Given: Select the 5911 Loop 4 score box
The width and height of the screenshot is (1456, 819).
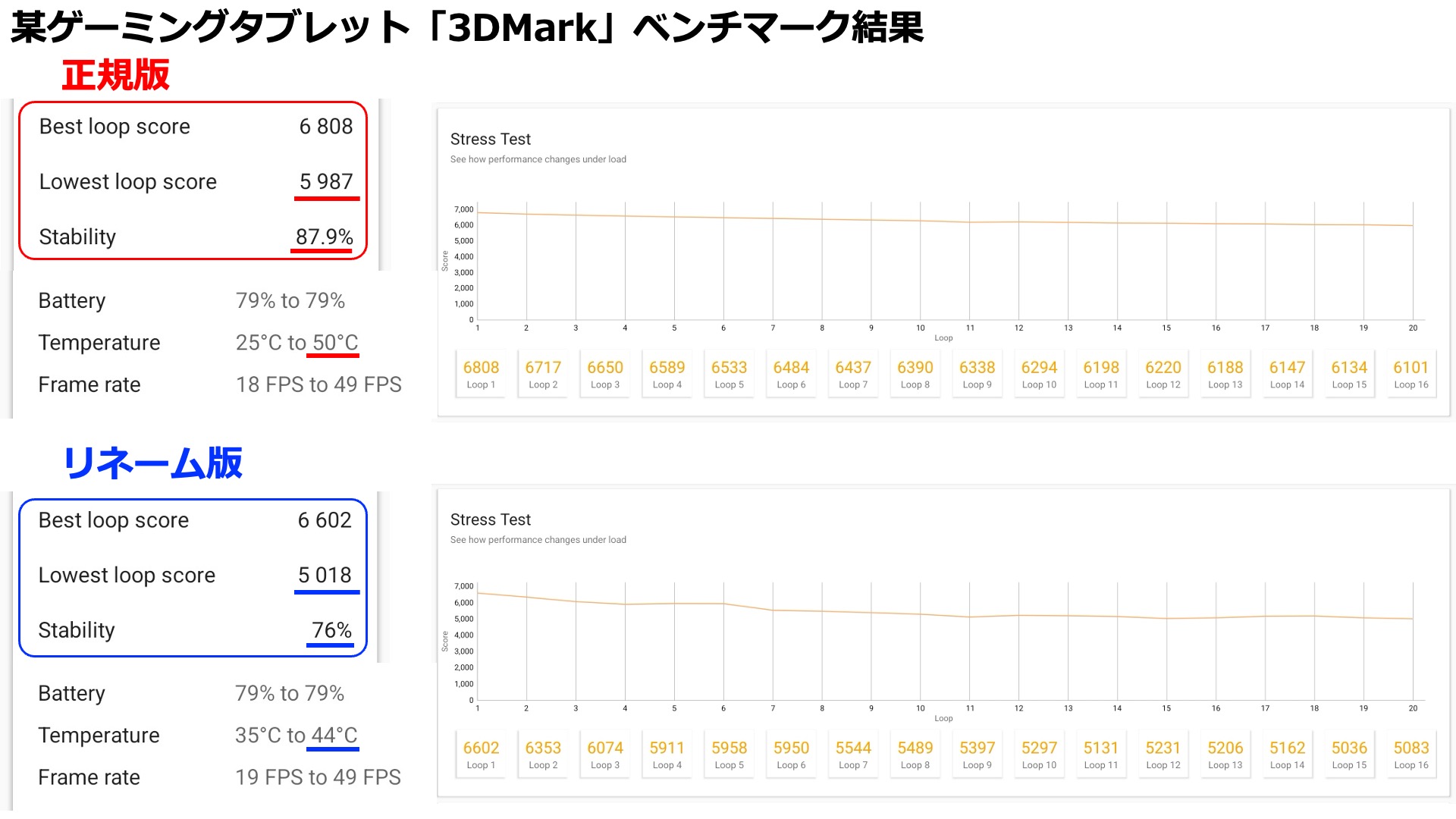Looking at the screenshot, I should click(667, 755).
